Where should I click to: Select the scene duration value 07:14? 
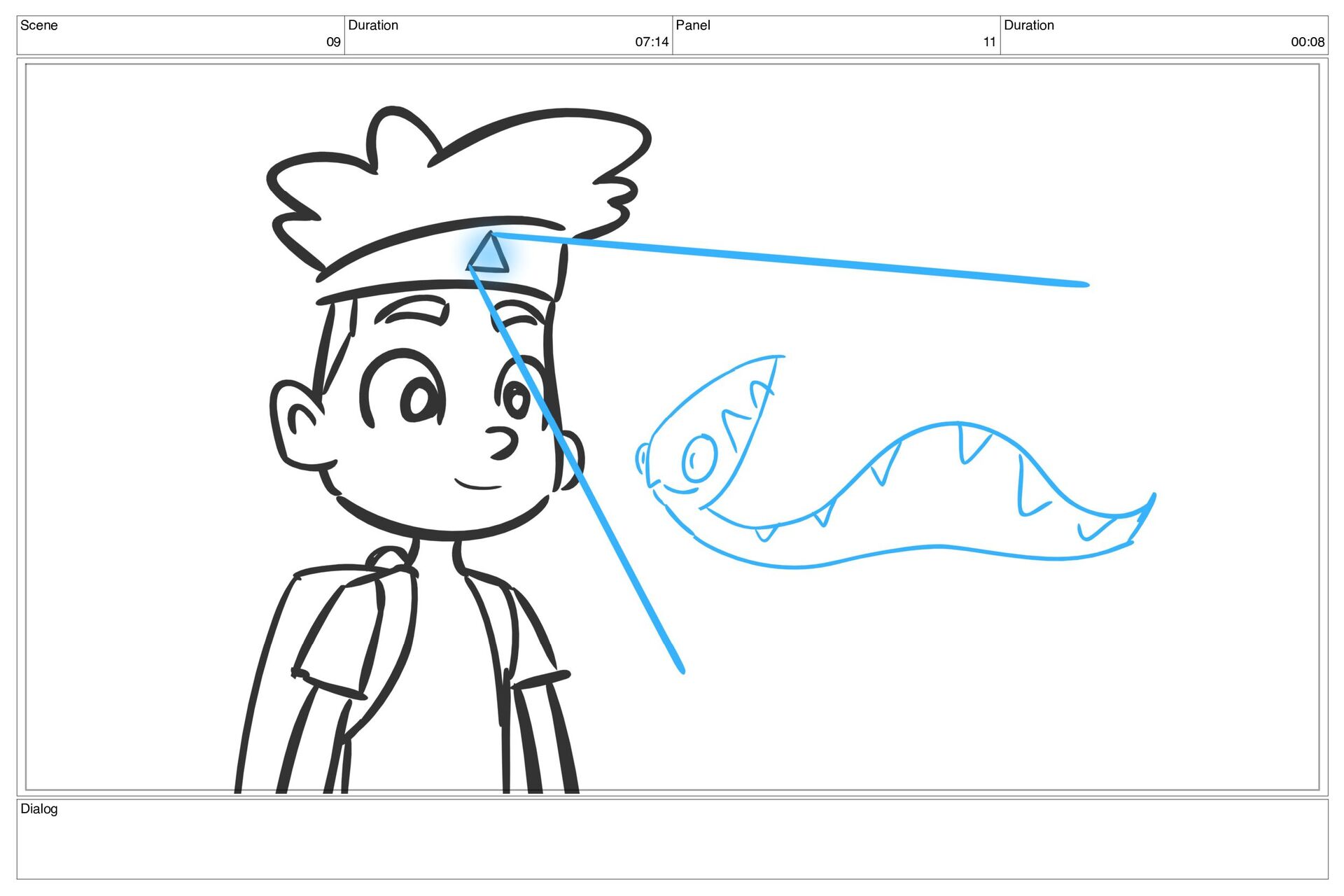tap(652, 42)
